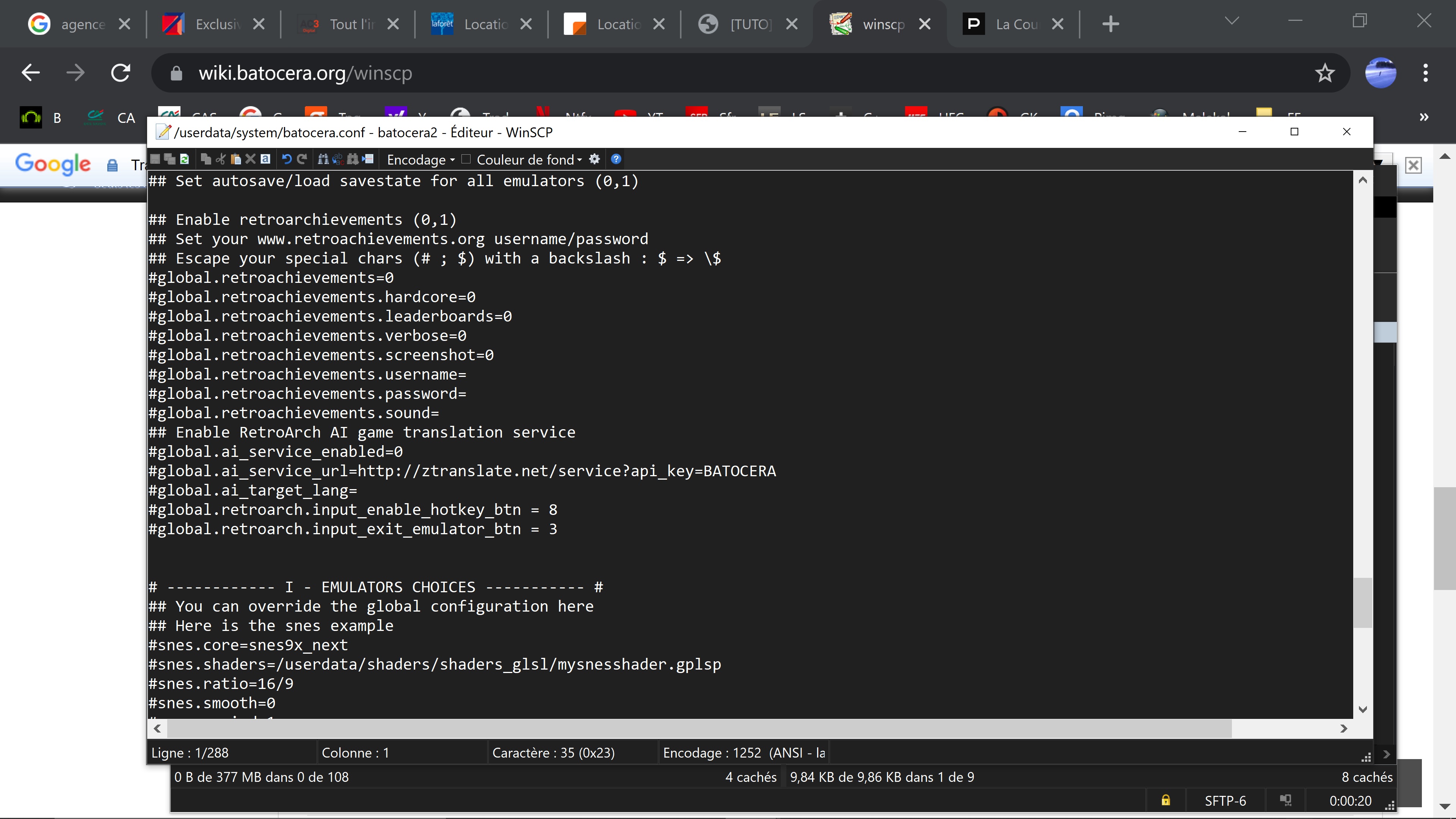Click the Couleur de fond color box
This screenshot has height=819, width=1456.
pos(466,159)
